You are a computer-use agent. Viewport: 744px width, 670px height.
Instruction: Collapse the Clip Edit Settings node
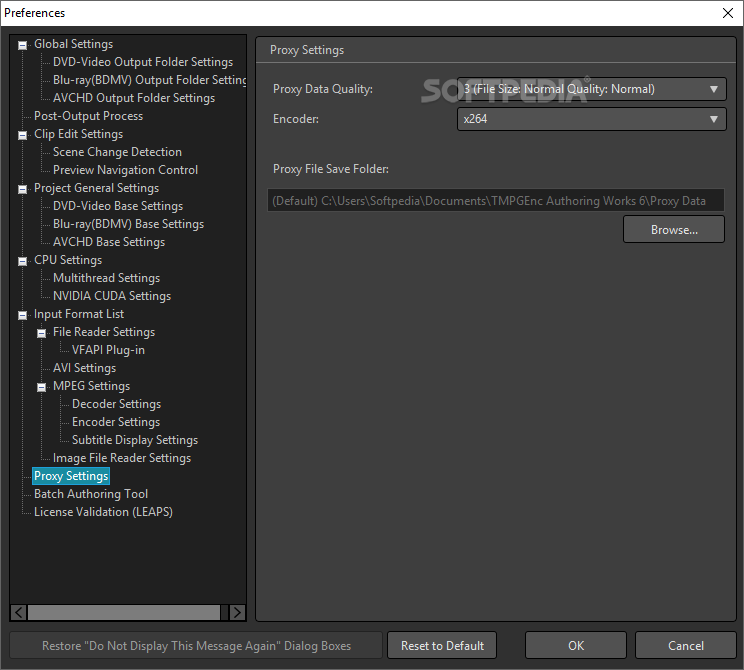pyautogui.click(x=22, y=135)
